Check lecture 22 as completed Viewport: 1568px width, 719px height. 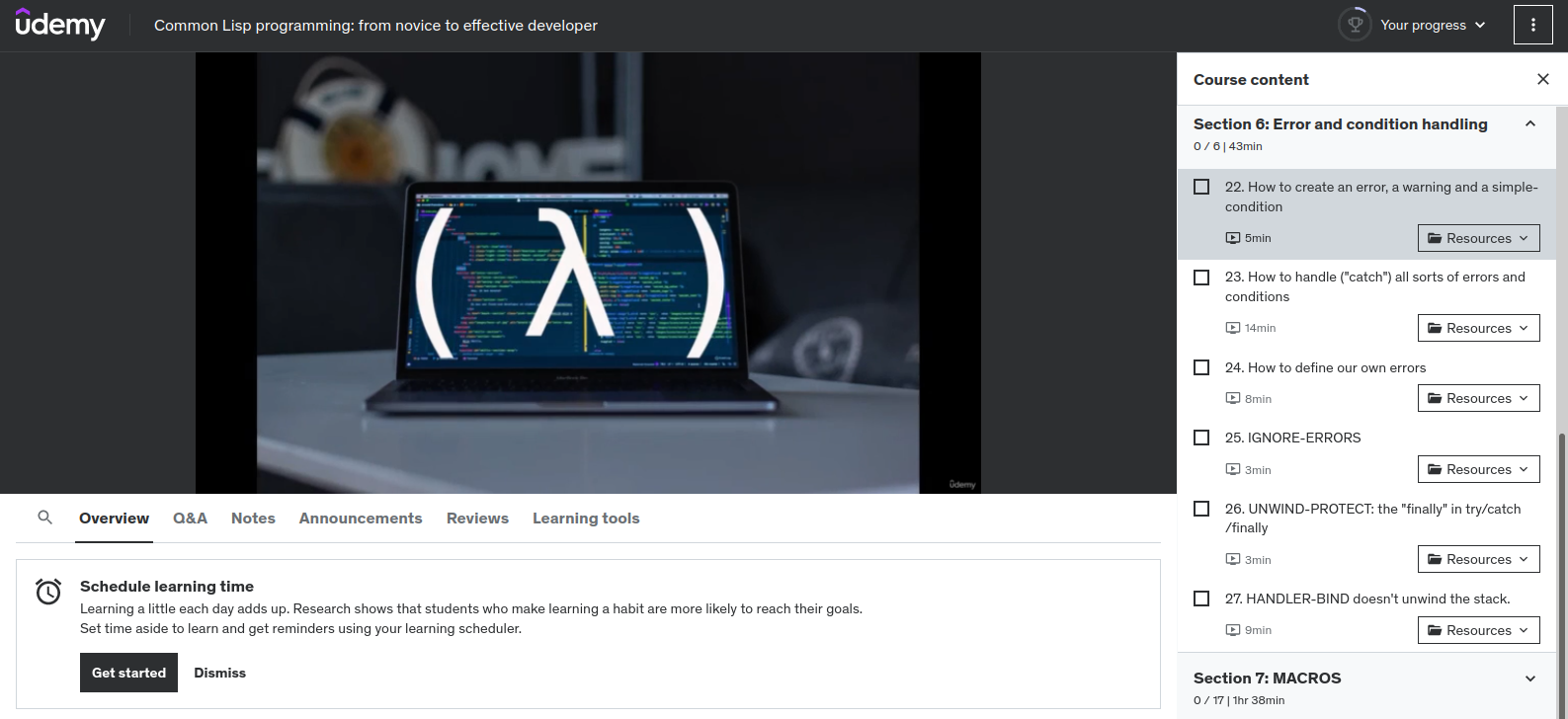tap(1201, 187)
